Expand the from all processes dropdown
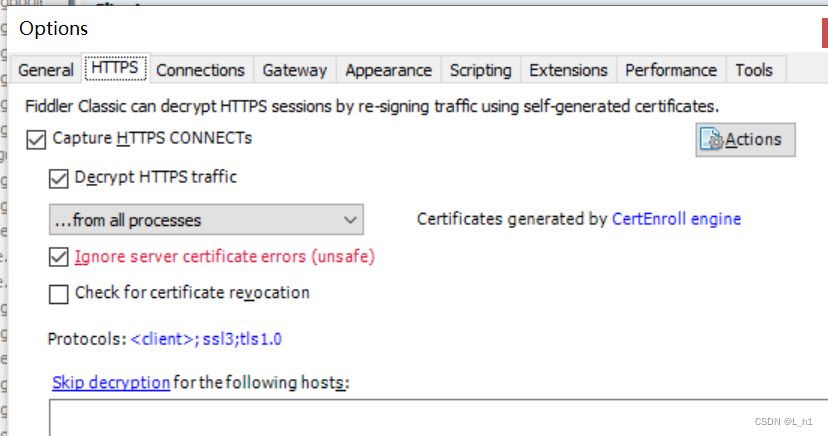The height and width of the screenshot is (436, 828). [x=206, y=220]
